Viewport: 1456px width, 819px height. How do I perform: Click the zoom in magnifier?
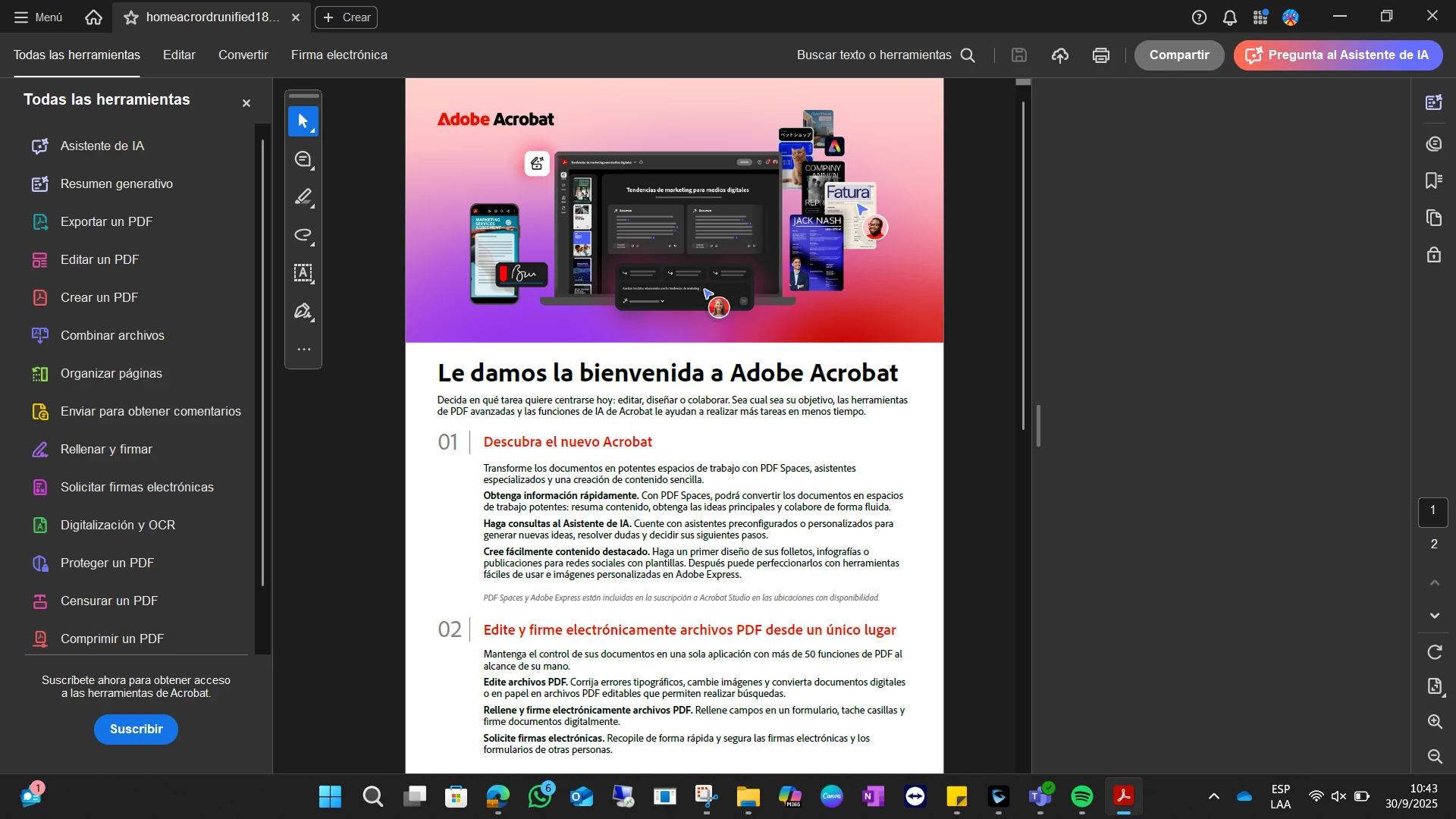(x=1434, y=722)
